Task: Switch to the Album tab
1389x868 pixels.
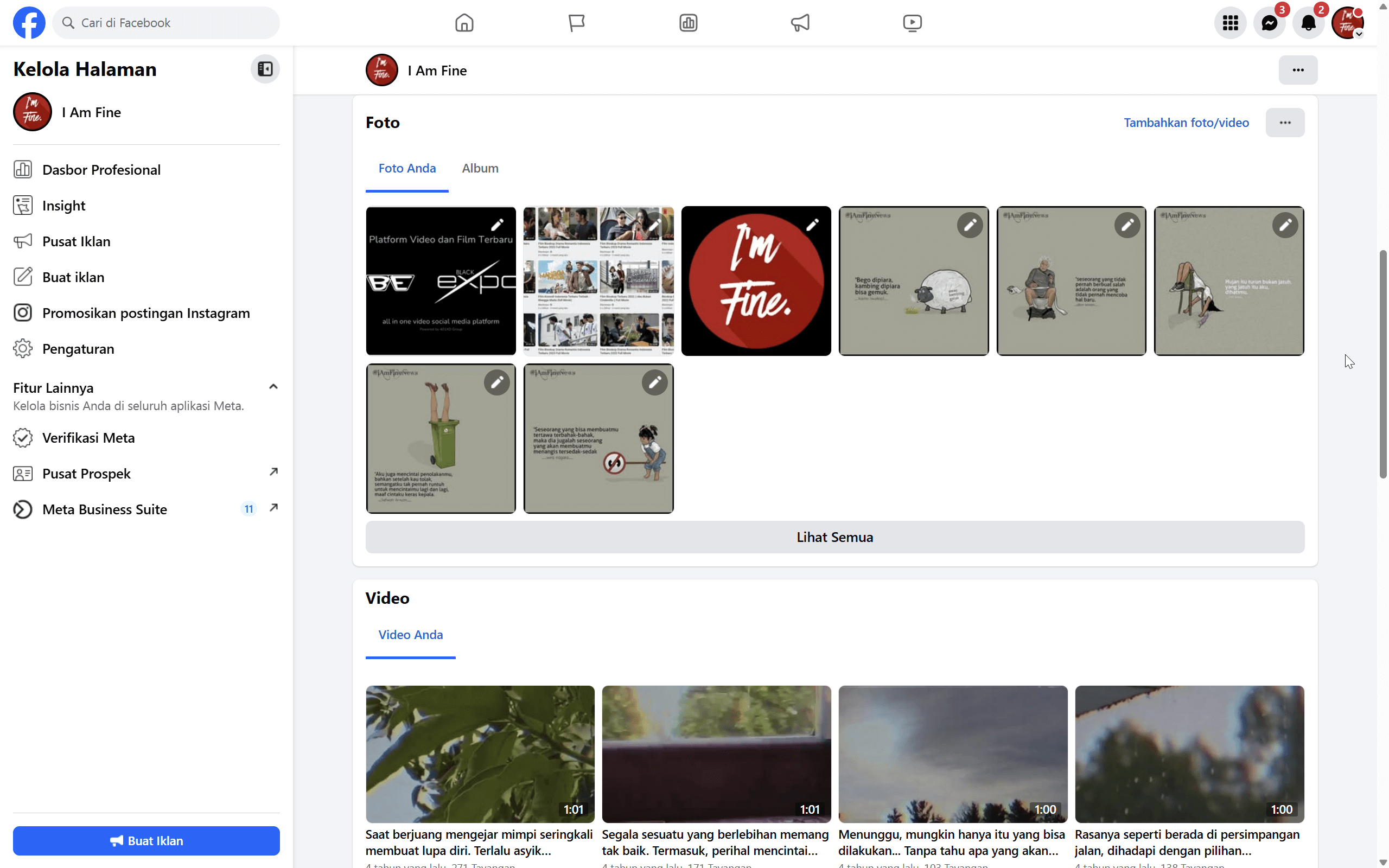Action: pyautogui.click(x=480, y=168)
